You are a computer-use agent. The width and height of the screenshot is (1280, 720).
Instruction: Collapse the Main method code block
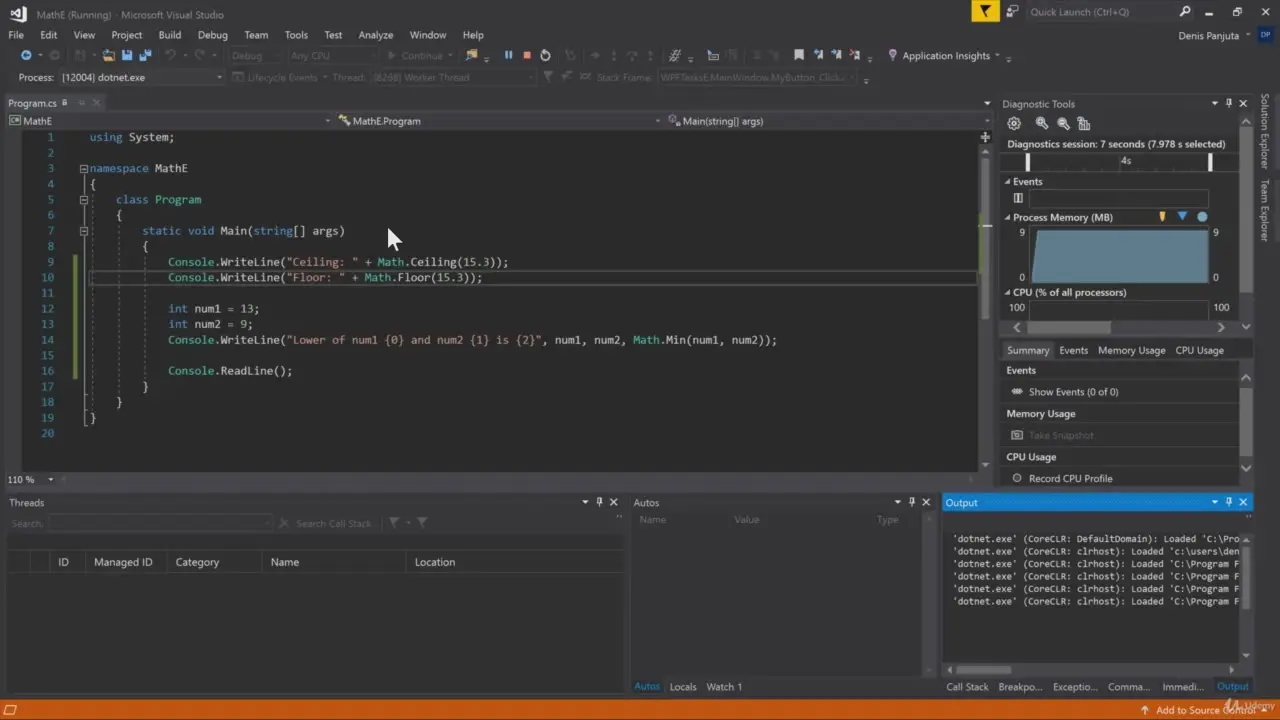coord(84,231)
